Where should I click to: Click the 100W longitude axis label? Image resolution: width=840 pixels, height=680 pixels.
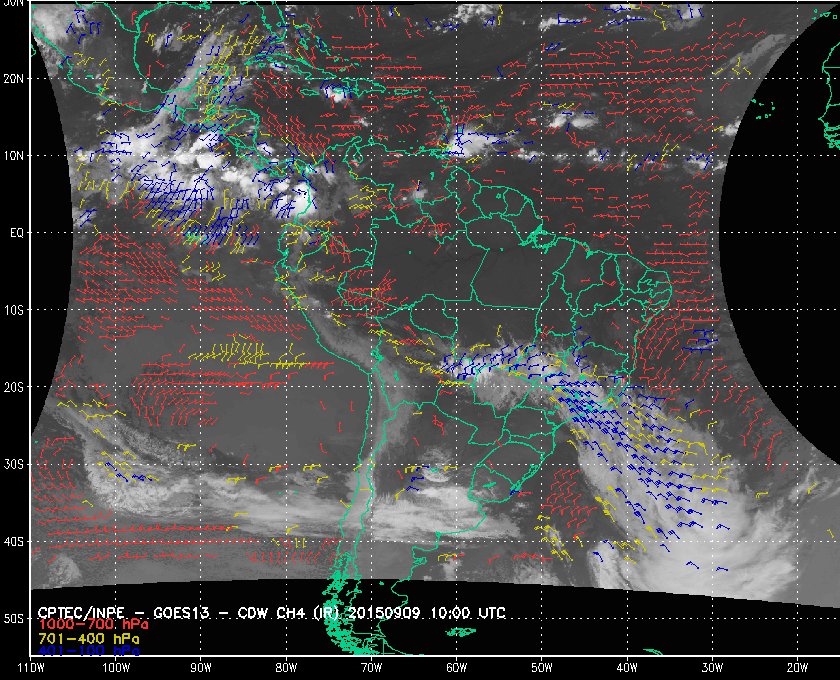point(116,667)
